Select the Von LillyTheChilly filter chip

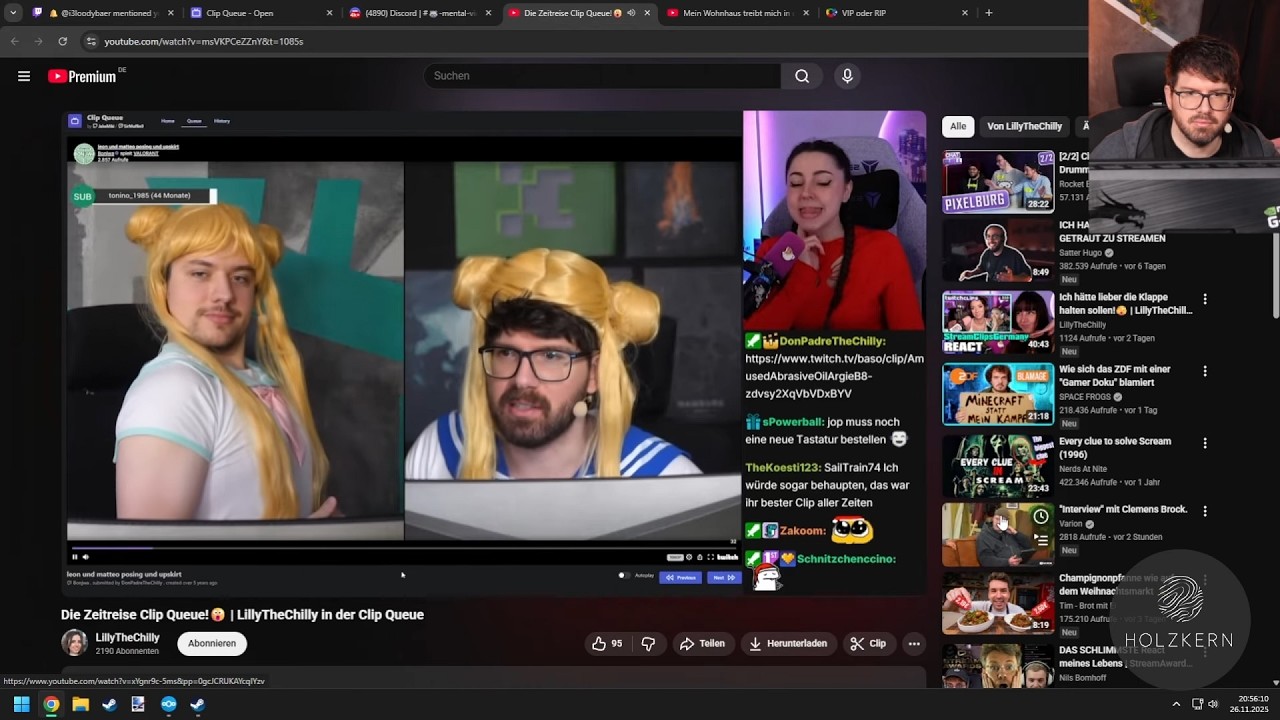pos(1024,126)
